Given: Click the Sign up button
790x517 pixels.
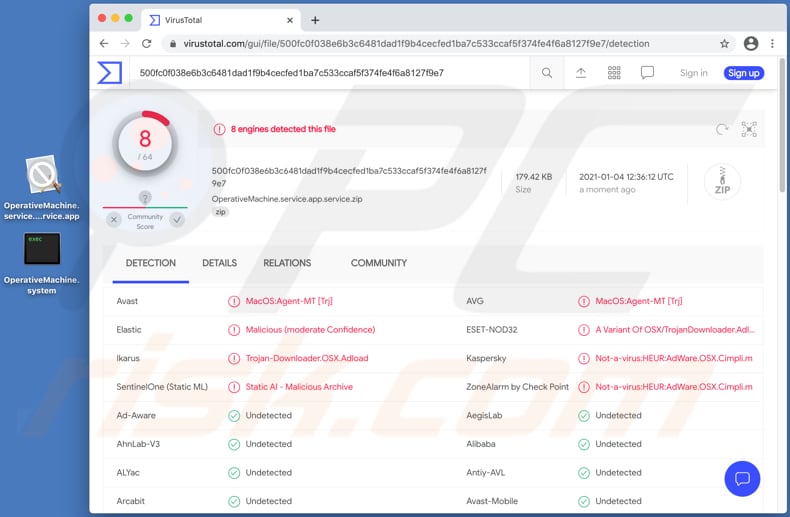Looking at the screenshot, I should coord(744,73).
